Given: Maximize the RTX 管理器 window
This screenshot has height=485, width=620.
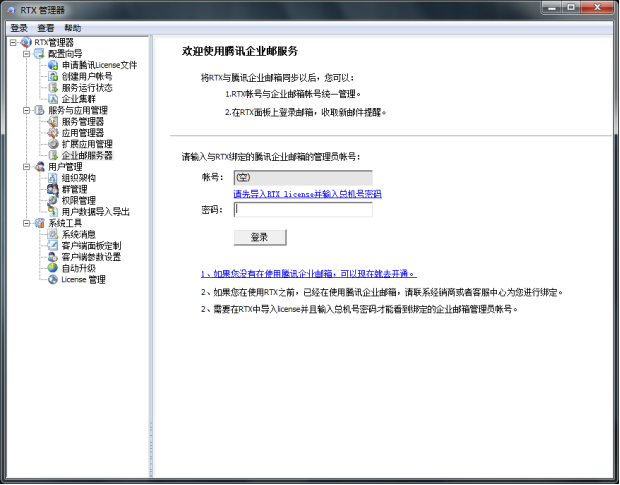Looking at the screenshot, I should pyautogui.click(x=571, y=7).
